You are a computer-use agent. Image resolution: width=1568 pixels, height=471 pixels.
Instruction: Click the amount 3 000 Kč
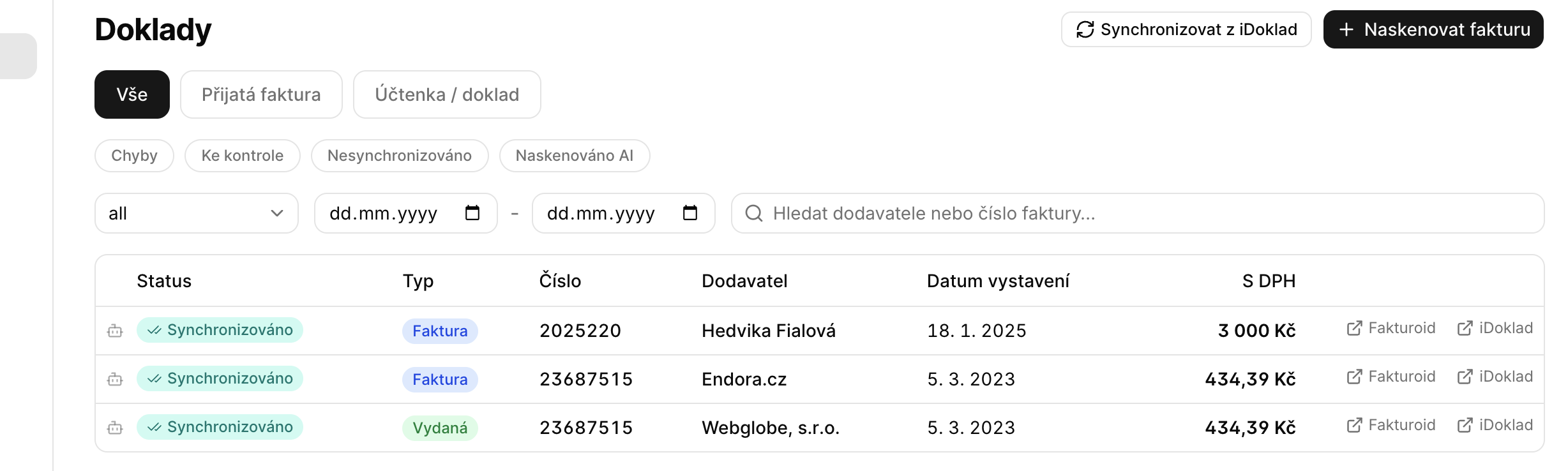(1257, 331)
